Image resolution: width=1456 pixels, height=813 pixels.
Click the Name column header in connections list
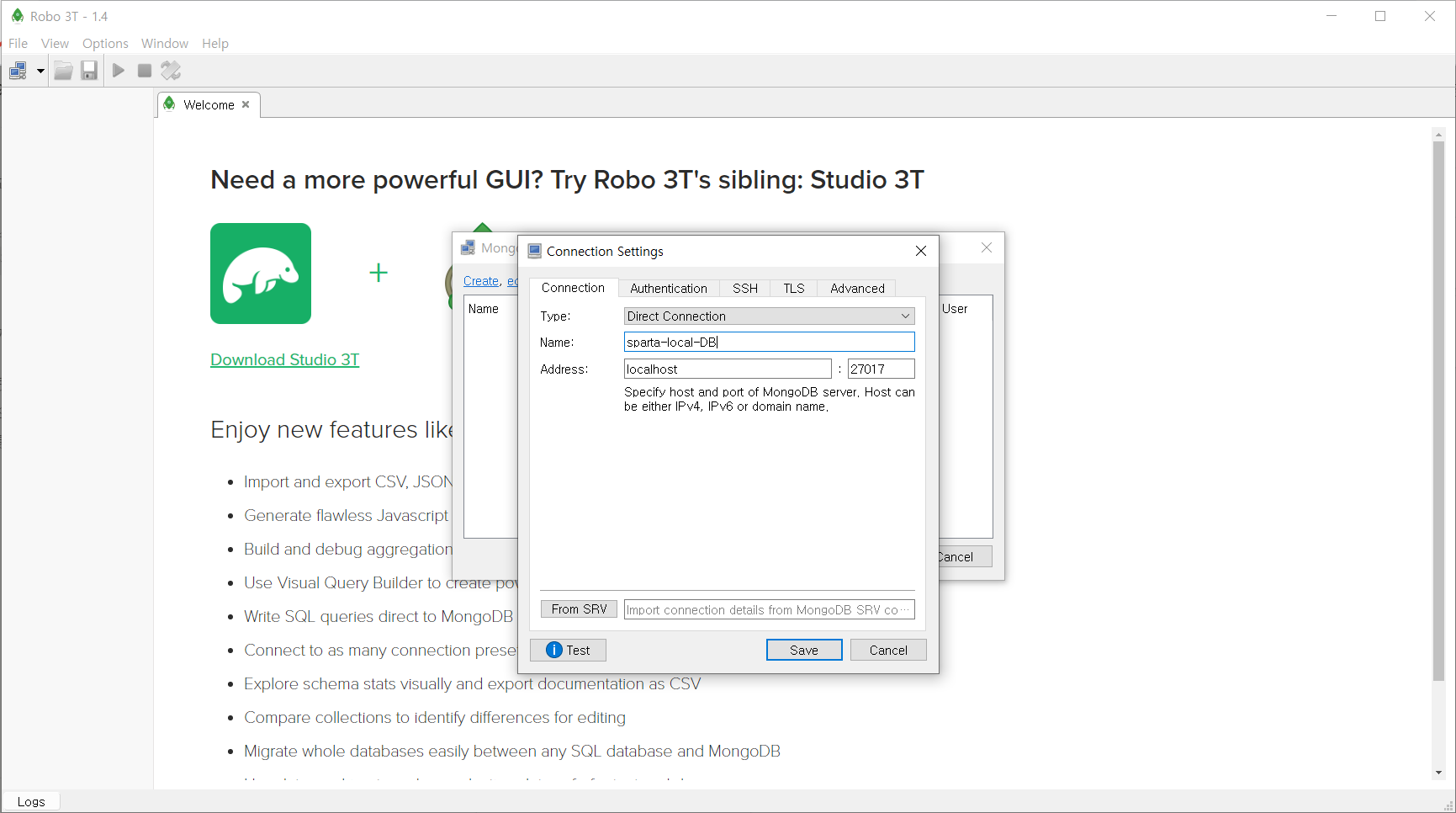point(484,309)
